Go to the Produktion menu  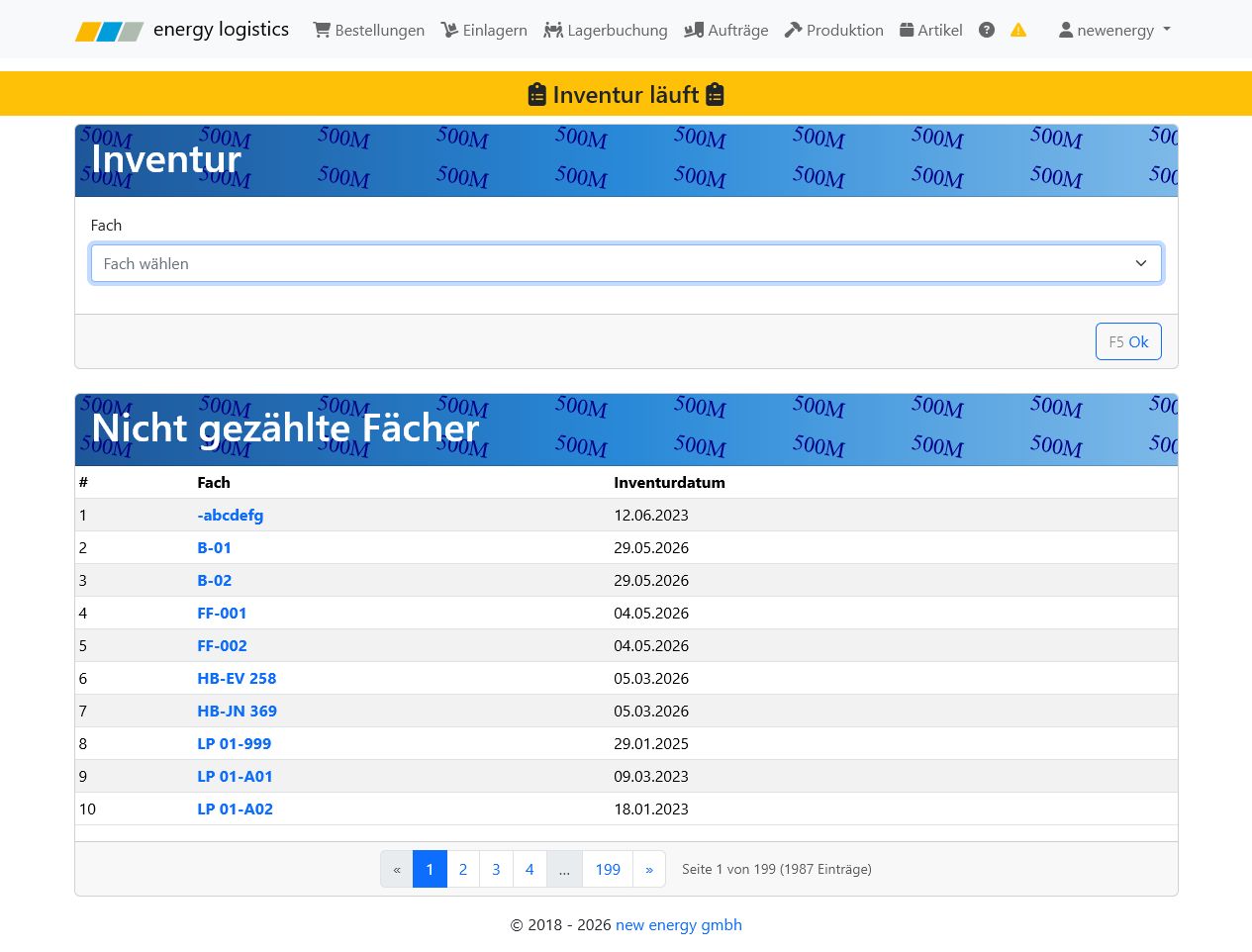point(834,30)
